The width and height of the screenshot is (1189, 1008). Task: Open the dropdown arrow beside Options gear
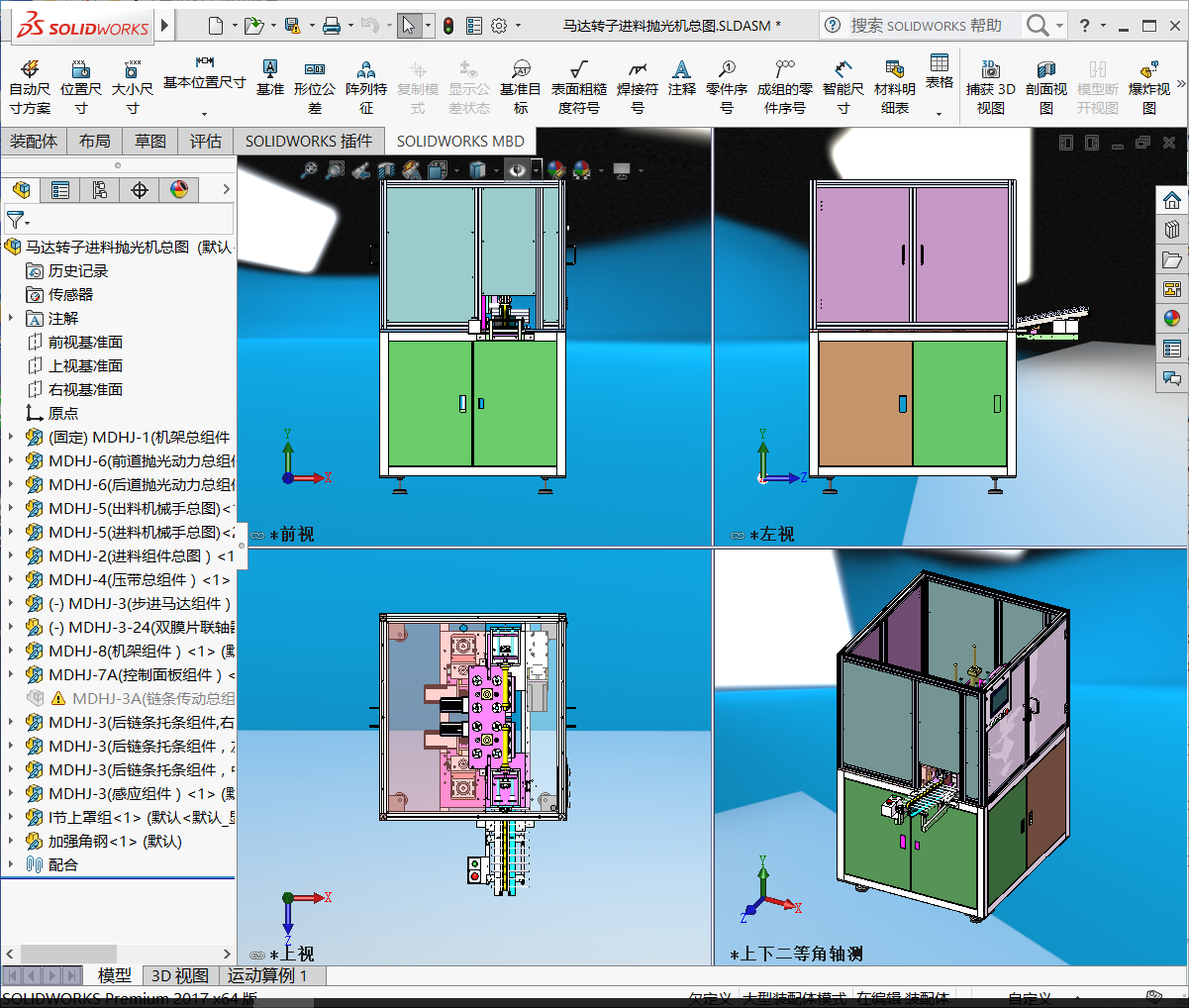(518, 26)
